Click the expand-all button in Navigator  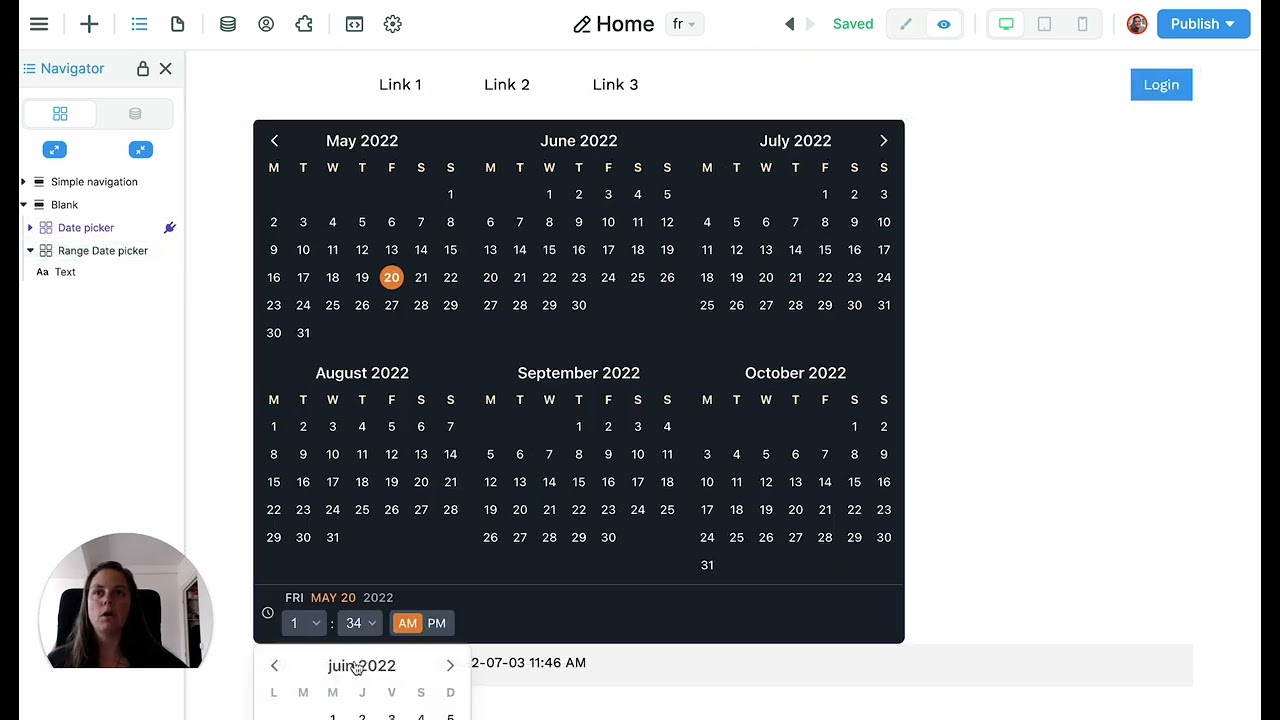[x=54, y=150]
